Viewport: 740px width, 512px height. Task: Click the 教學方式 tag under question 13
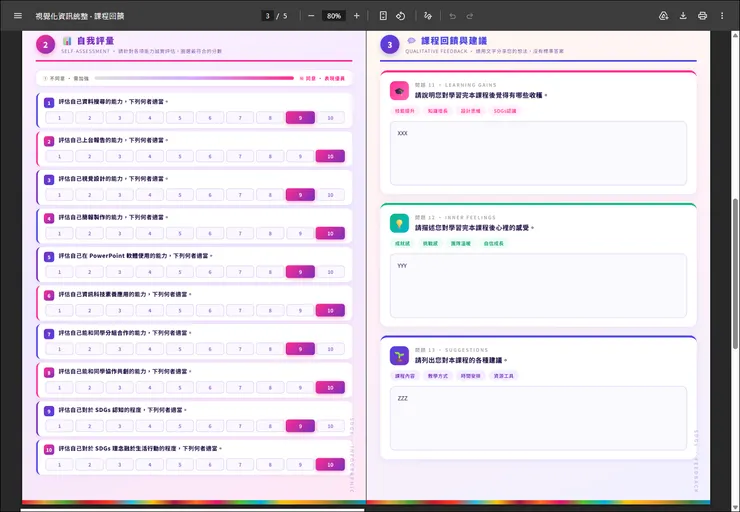(x=437, y=376)
